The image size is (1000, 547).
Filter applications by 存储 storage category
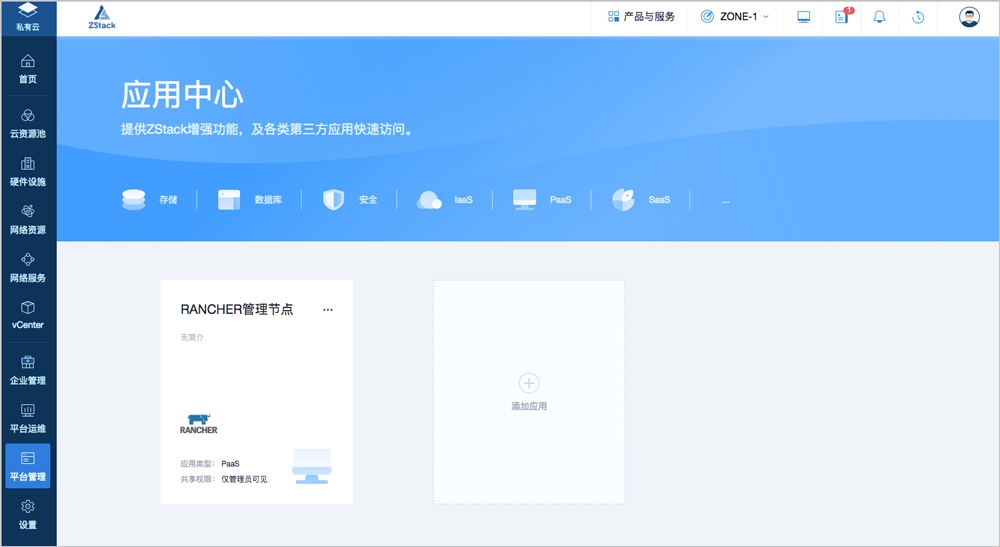[149, 200]
